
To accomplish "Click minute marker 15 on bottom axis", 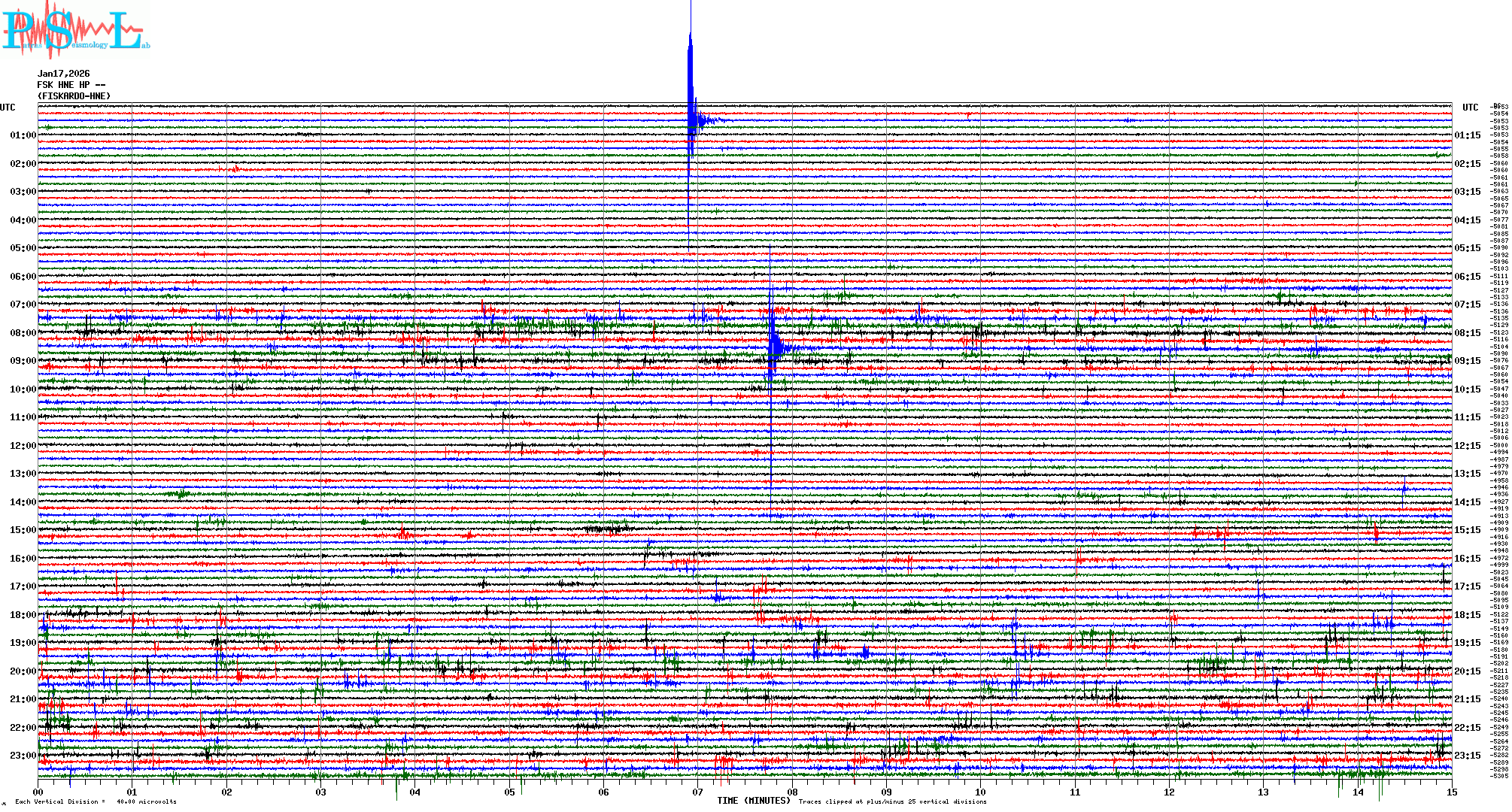I will 1451,792.
